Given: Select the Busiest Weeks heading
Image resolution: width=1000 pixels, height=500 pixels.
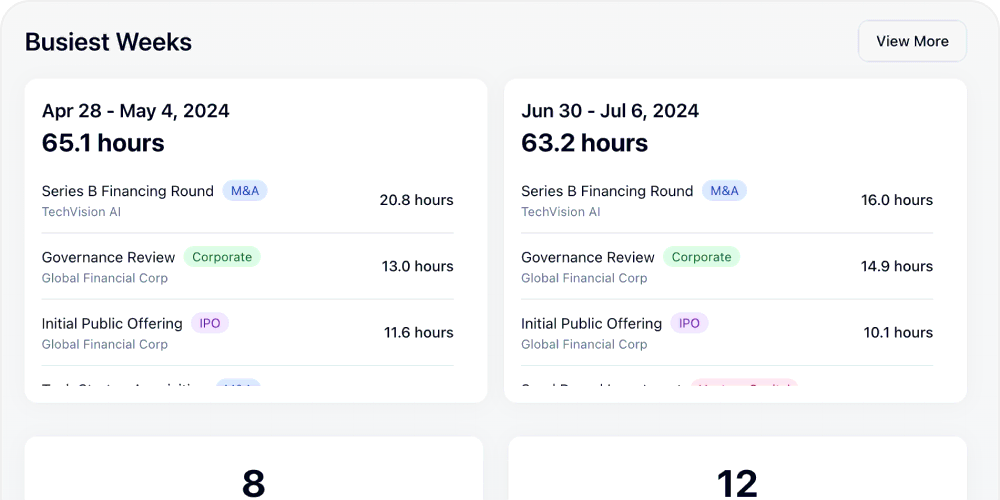Looking at the screenshot, I should click(108, 42).
